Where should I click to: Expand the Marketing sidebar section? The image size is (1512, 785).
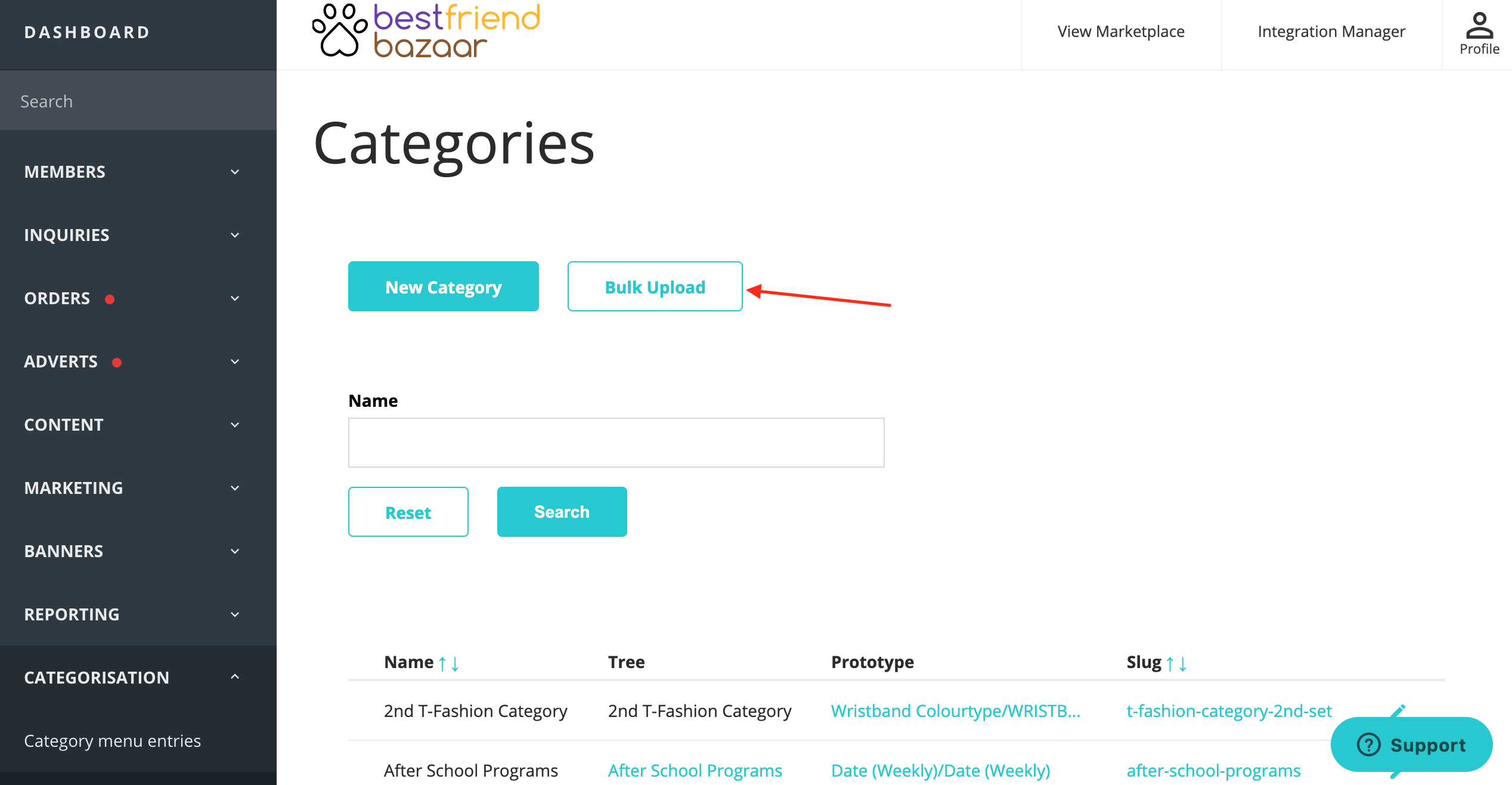[x=138, y=488]
